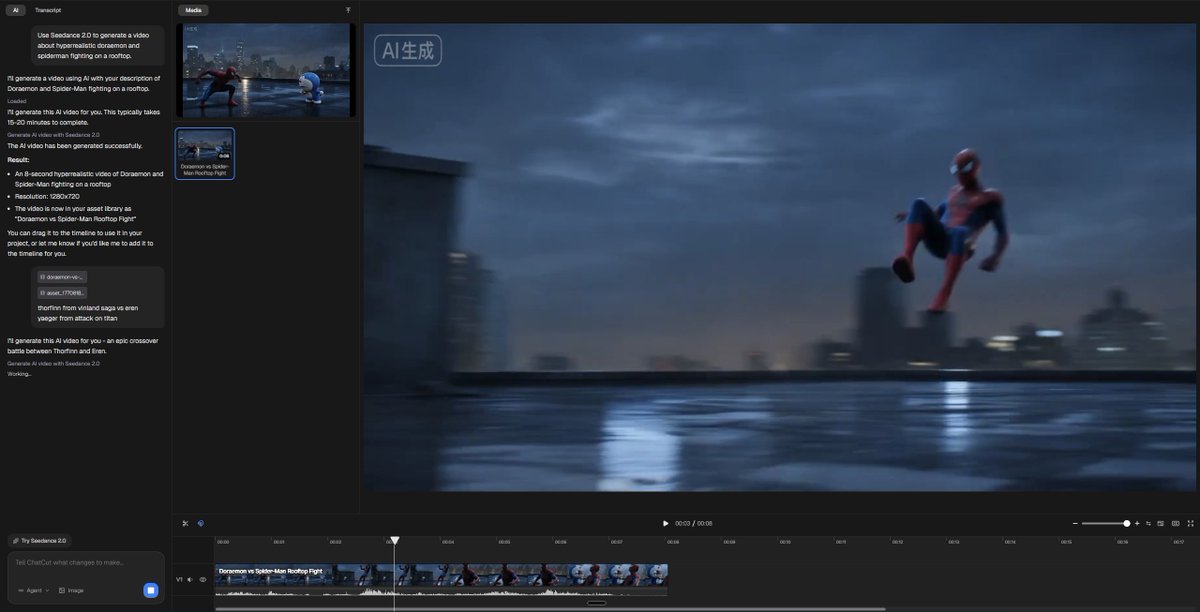Click the "Working..." status text
Viewport: 1200px width, 612px height.
pyautogui.click(x=19, y=374)
